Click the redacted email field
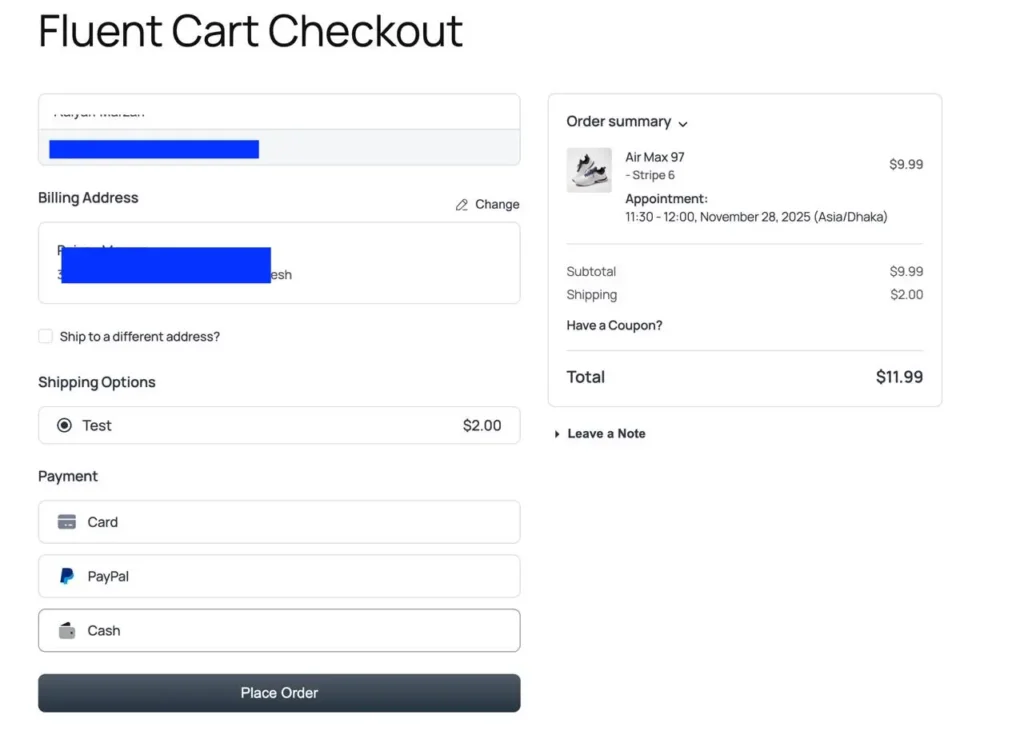Screen dimensions: 1024x731 (154, 149)
